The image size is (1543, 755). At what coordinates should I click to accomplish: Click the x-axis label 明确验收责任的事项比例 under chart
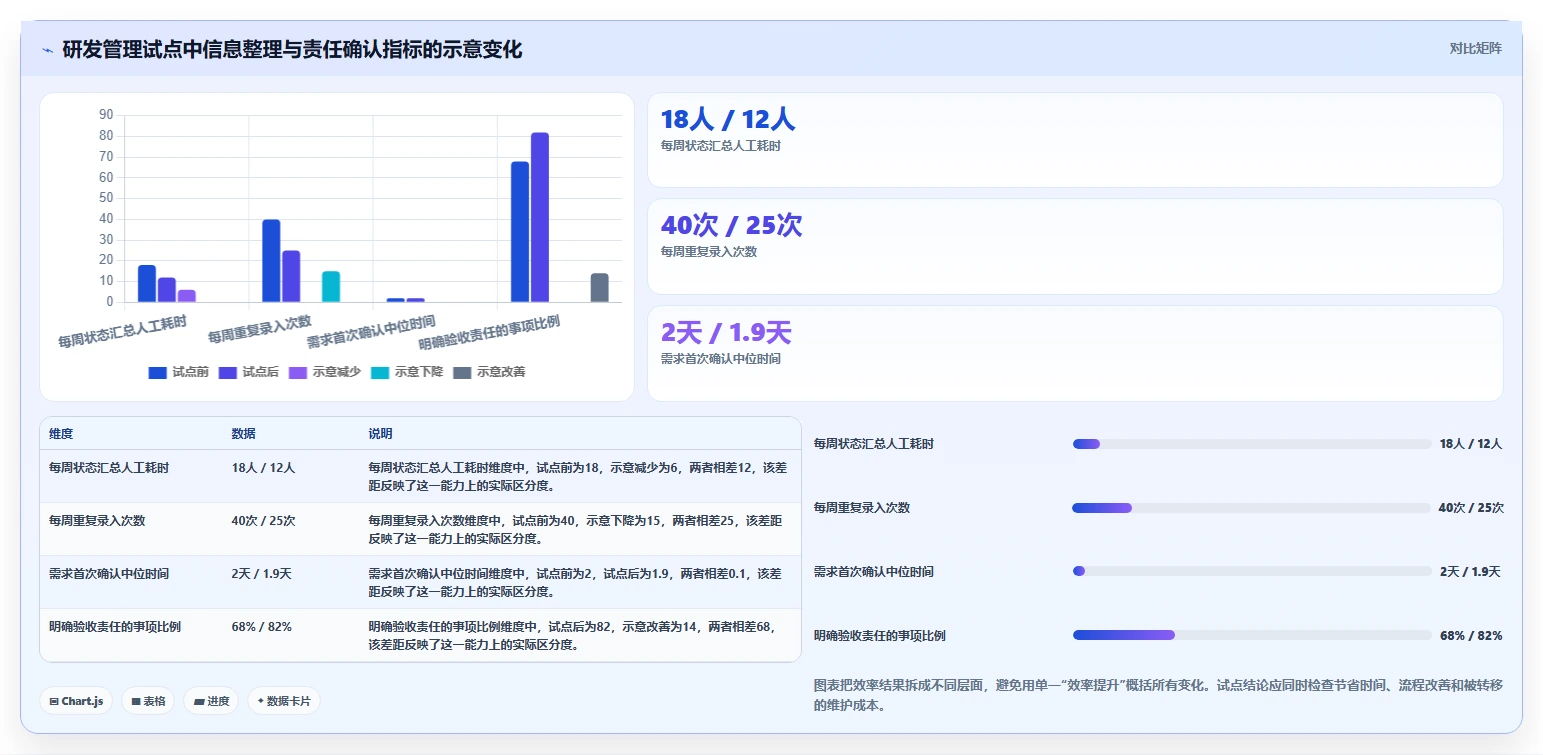click(x=488, y=333)
